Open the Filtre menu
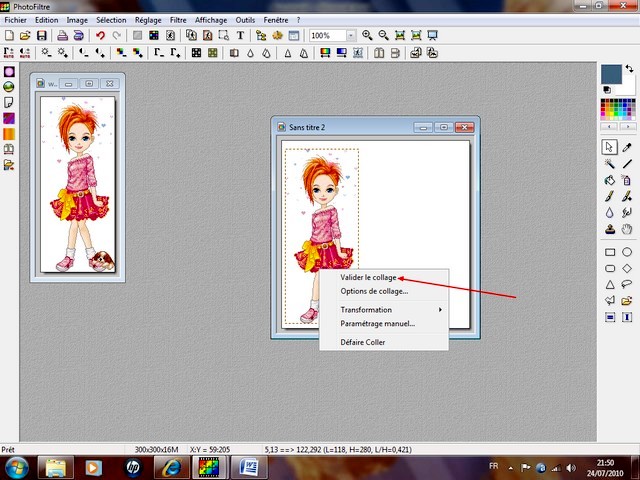This screenshot has width=640, height=480. [178, 20]
